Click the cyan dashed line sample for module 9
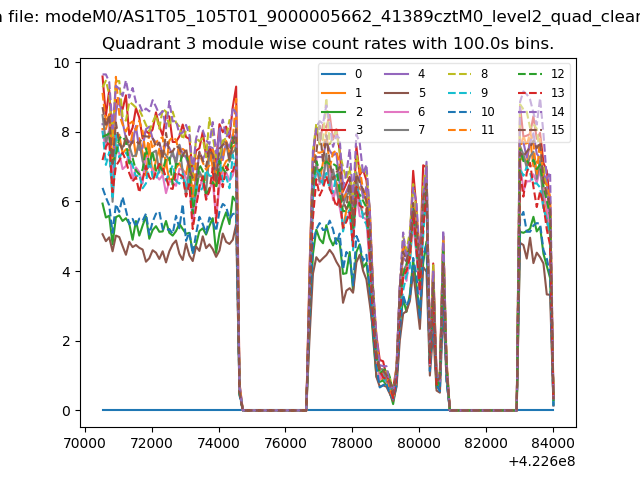This screenshot has height=480, width=640. pyautogui.click(x=459, y=93)
